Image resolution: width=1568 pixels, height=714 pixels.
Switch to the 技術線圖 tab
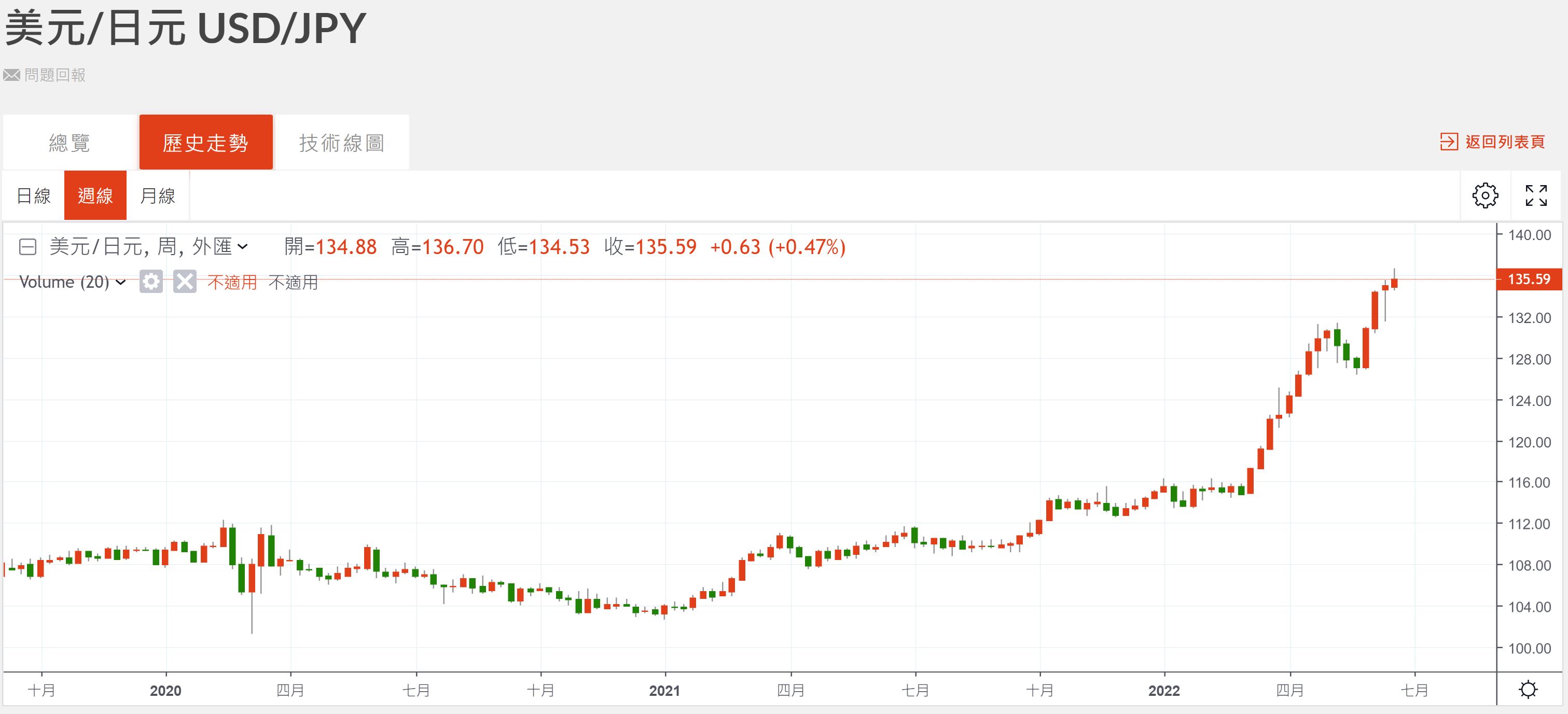[341, 143]
